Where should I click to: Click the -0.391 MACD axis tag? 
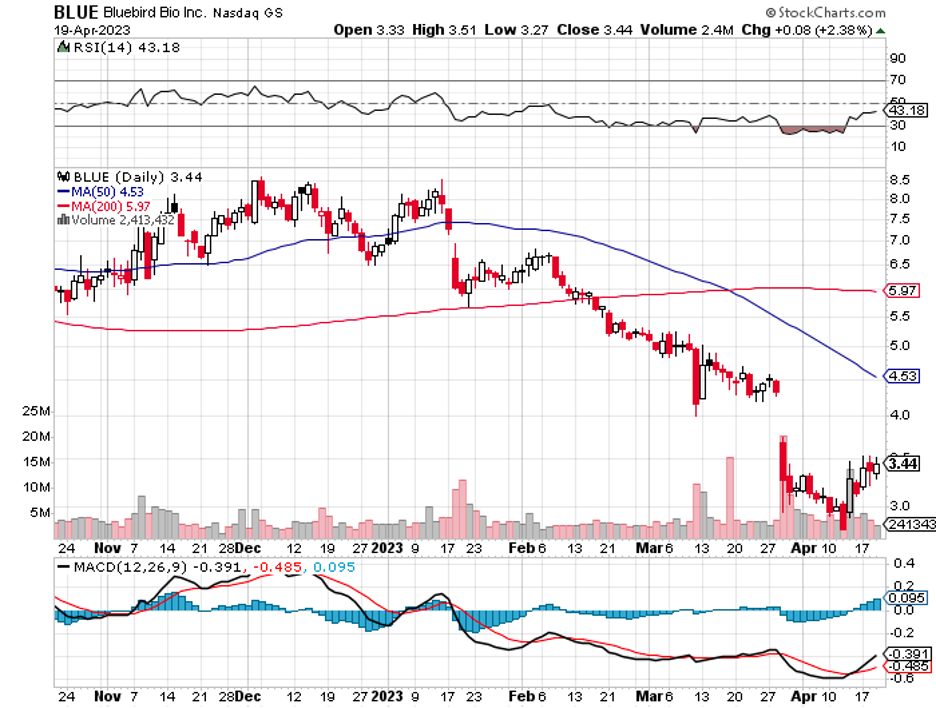[909, 654]
